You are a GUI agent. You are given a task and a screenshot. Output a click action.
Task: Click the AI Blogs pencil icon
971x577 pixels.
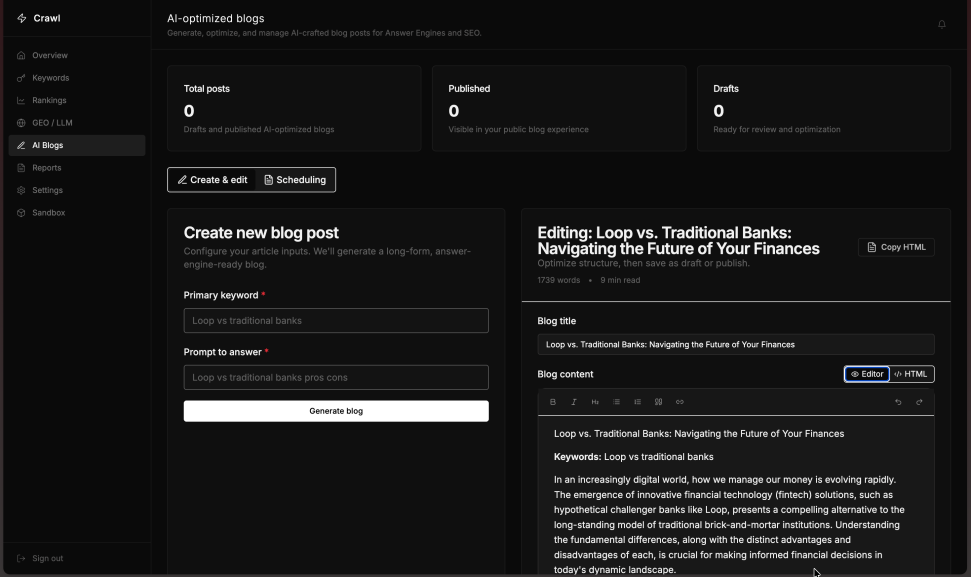pyautogui.click(x=21, y=145)
